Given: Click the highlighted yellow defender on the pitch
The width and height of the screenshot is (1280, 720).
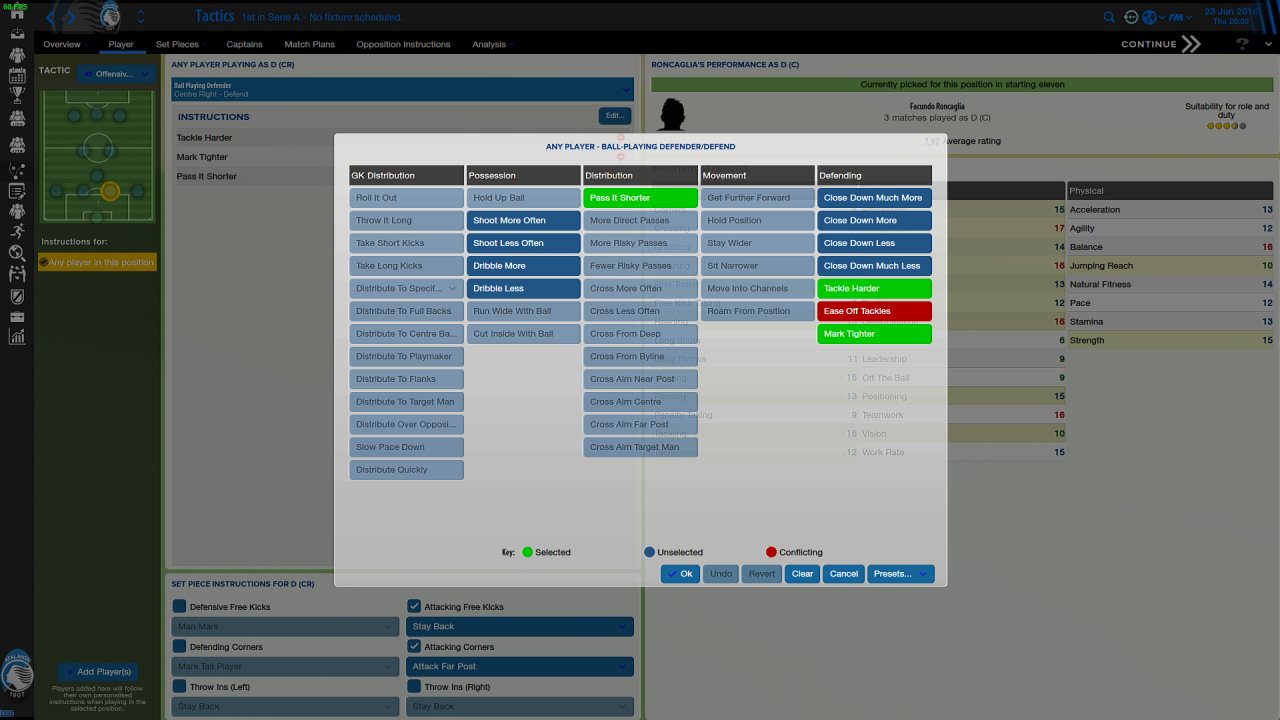Looking at the screenshot, I should [110, 191].
